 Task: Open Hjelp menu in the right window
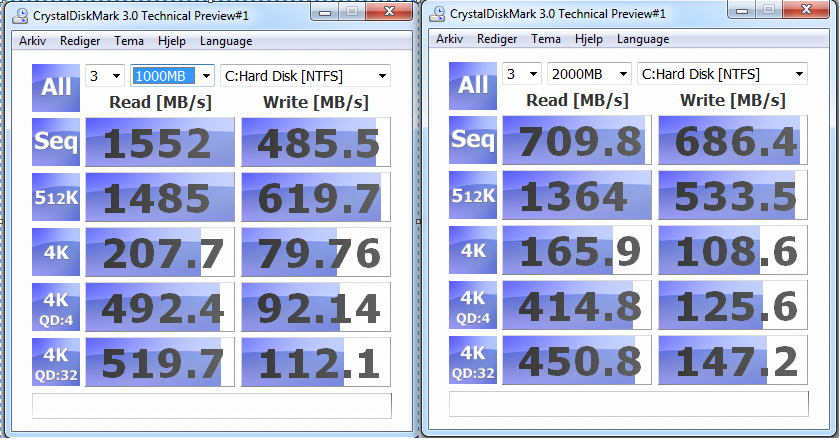tap(588, 39)
